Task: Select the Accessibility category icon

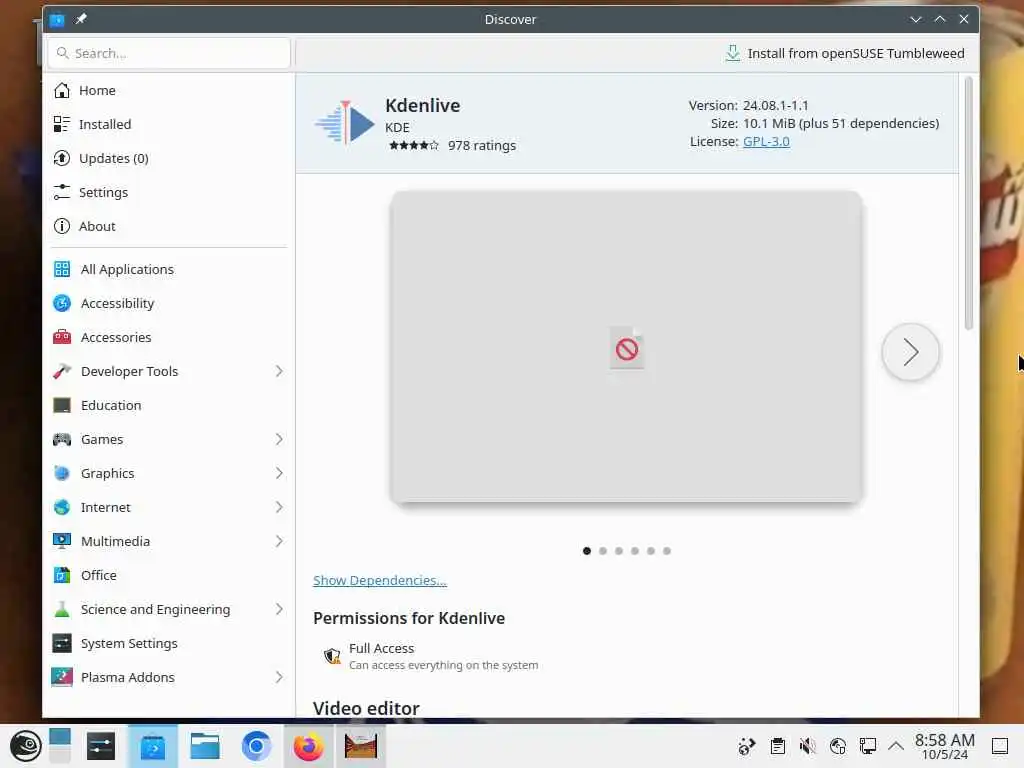Action: click(62, 303)
